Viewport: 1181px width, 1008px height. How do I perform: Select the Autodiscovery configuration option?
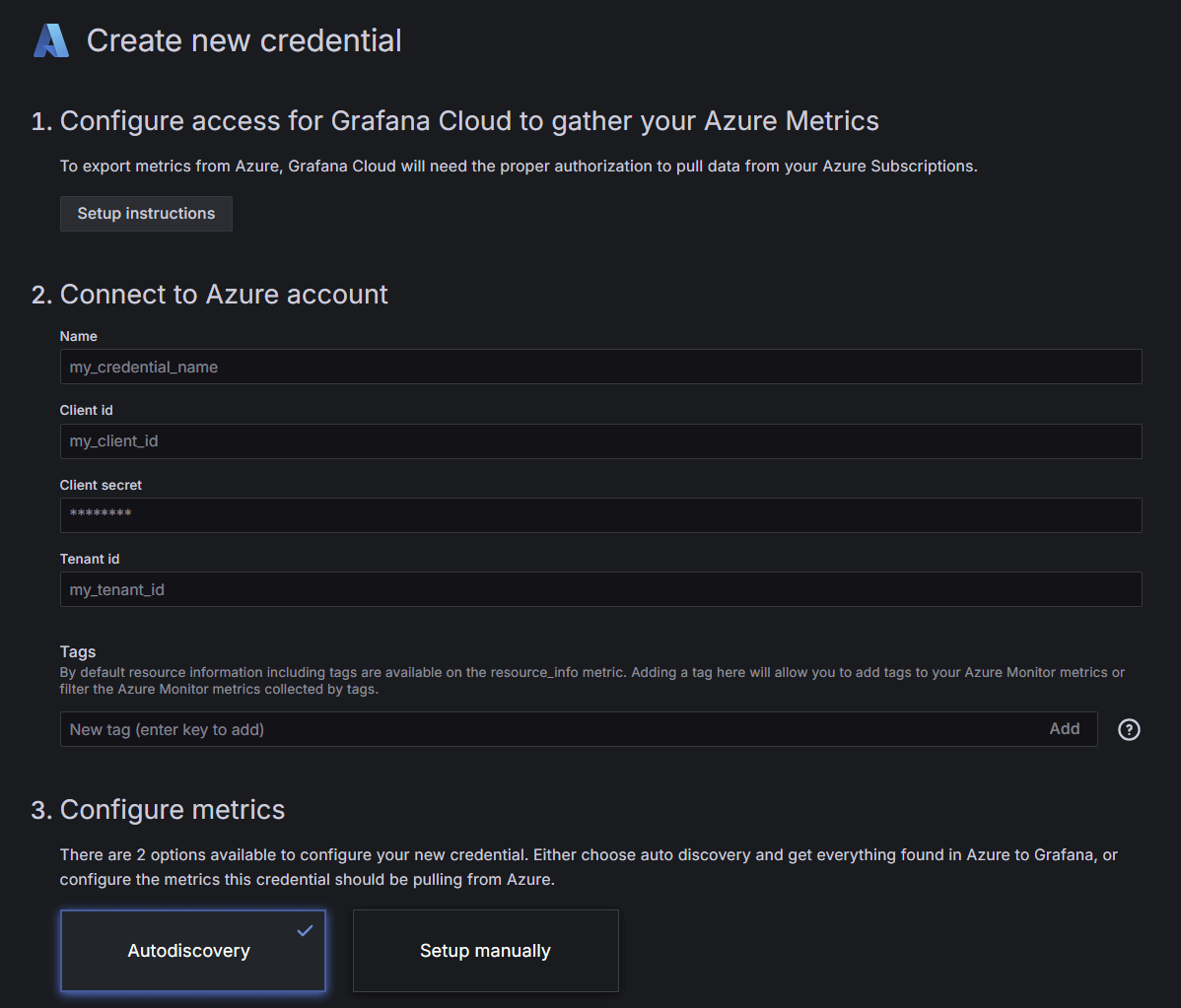coord(193,950)
